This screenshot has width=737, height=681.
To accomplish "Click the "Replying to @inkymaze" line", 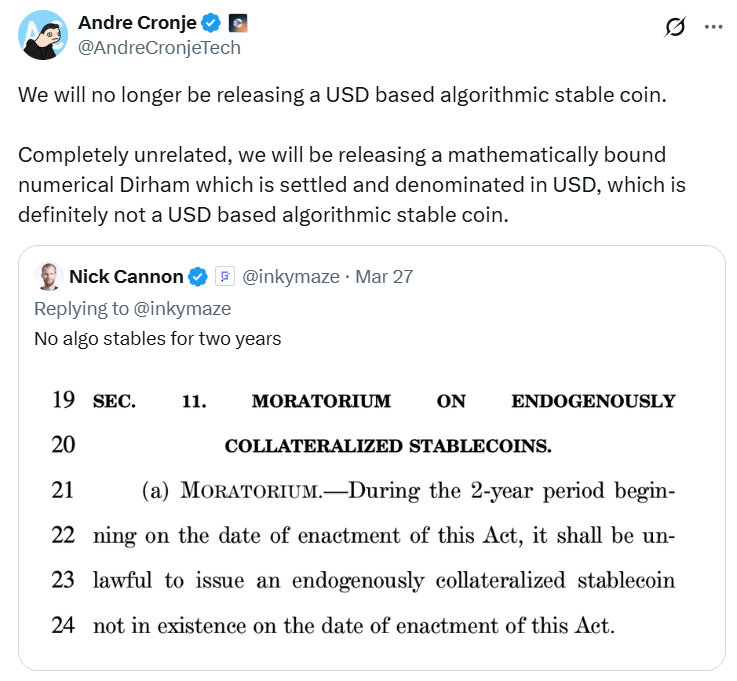I will point(132,308).
